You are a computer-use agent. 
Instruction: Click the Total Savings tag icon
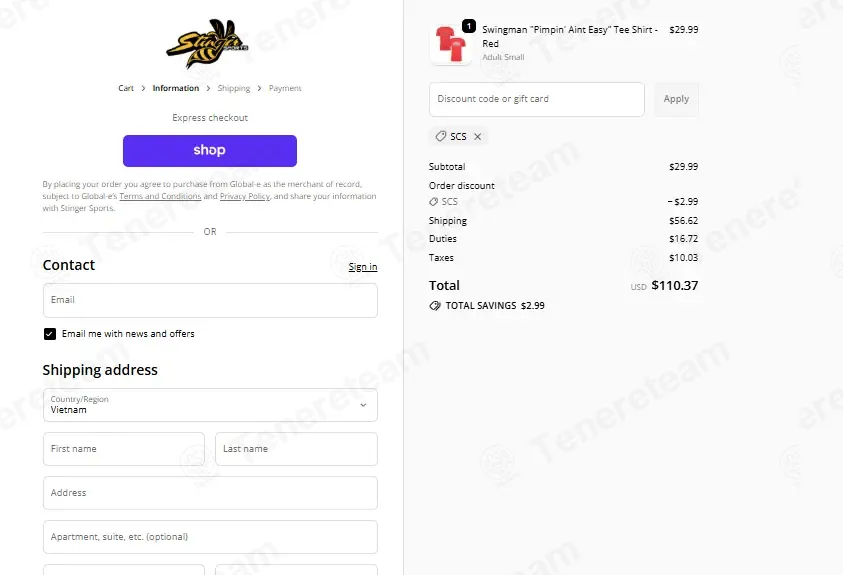coord(434,306)
